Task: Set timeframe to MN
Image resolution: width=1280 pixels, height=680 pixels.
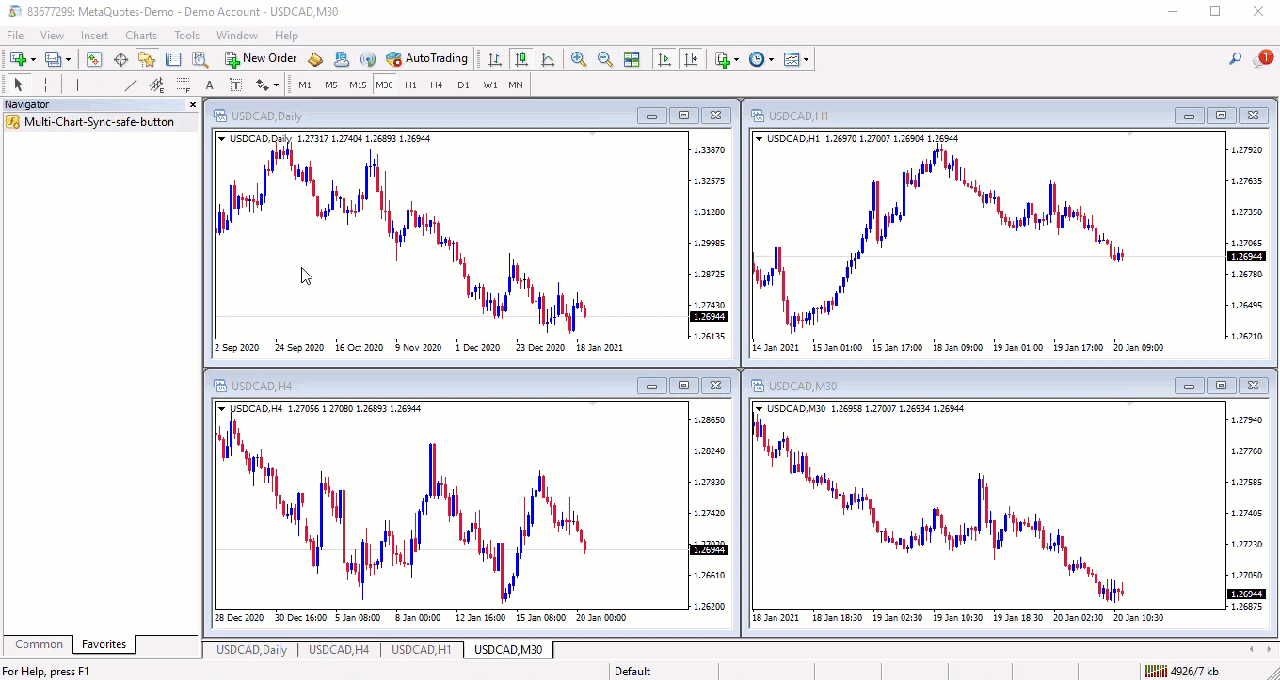Action: (515, 85)
